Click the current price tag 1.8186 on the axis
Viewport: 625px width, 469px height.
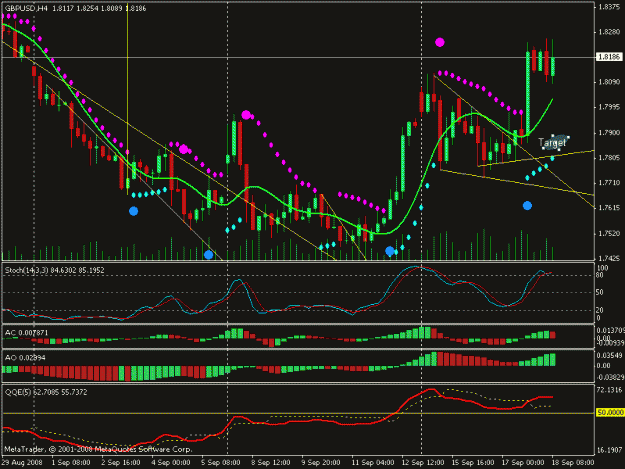pyautogui.click(x=609, y=57)
